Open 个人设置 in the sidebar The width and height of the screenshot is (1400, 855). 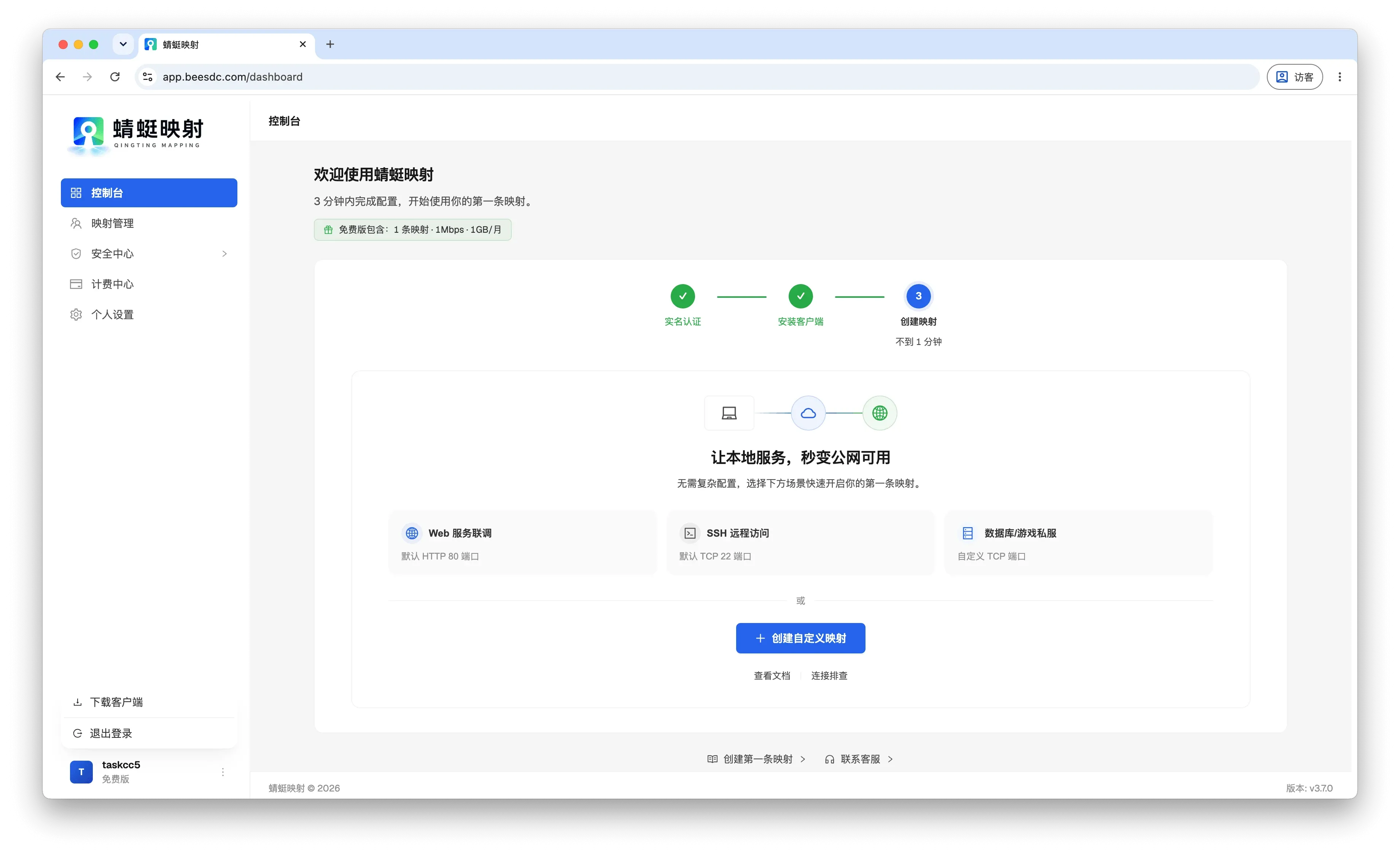coord(149,314)
